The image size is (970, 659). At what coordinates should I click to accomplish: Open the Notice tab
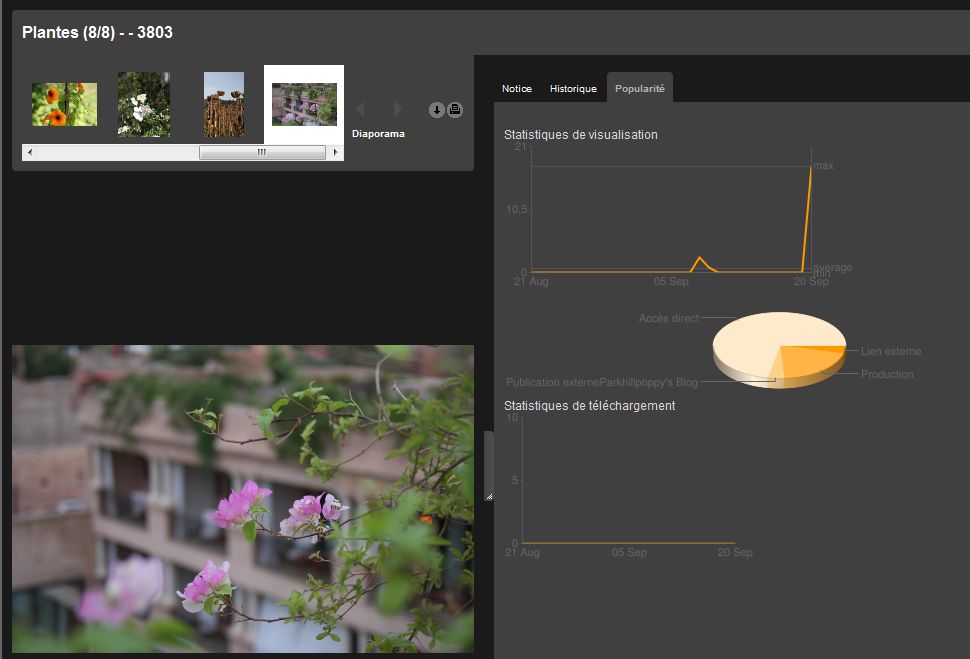pos(517,89)
